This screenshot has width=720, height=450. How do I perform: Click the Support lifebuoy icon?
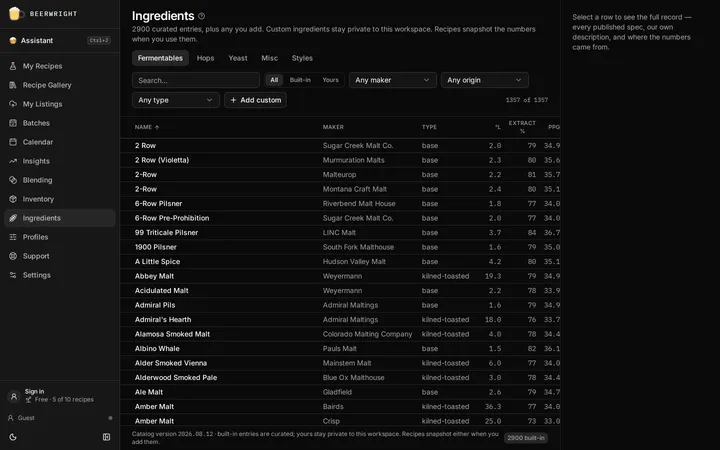coord(13,256)
